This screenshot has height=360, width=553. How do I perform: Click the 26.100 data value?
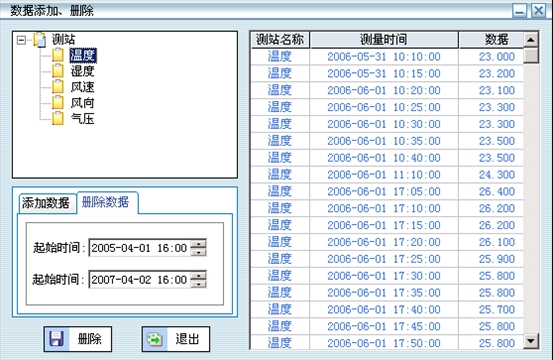click(x=497, y=242)
